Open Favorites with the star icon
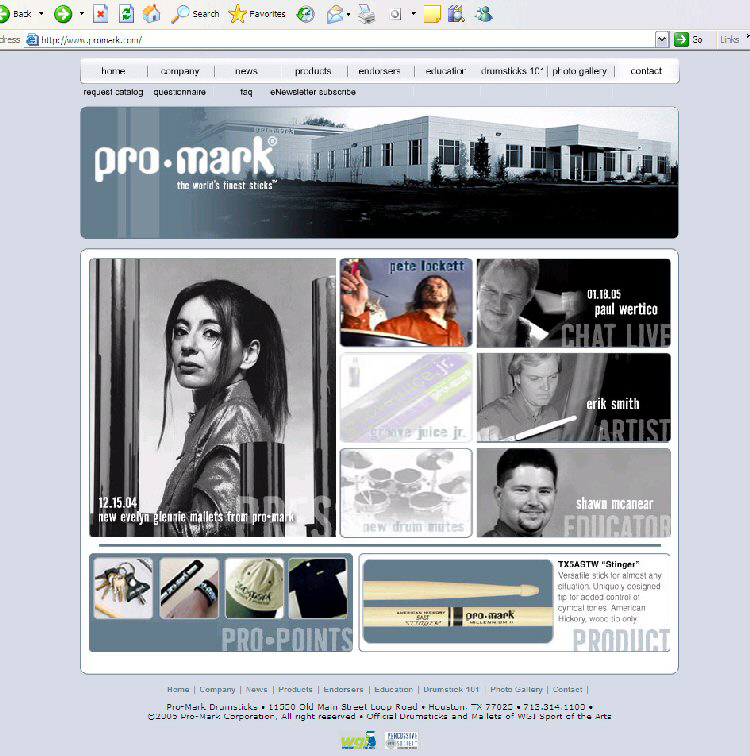Viewport: 750px width, 756px height. pos(257,14)
